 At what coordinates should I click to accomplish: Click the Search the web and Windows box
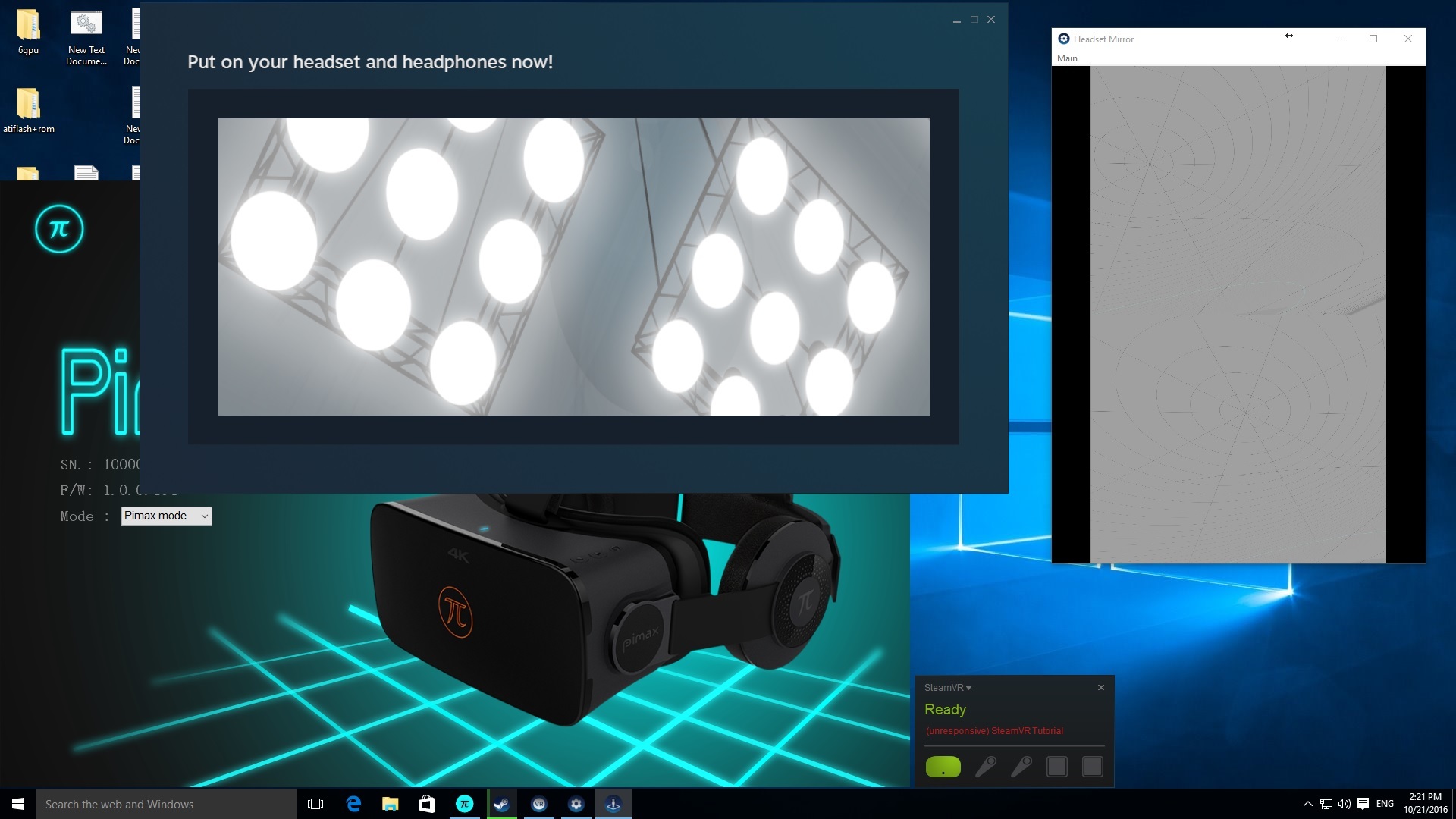click(x=167, y=804)
